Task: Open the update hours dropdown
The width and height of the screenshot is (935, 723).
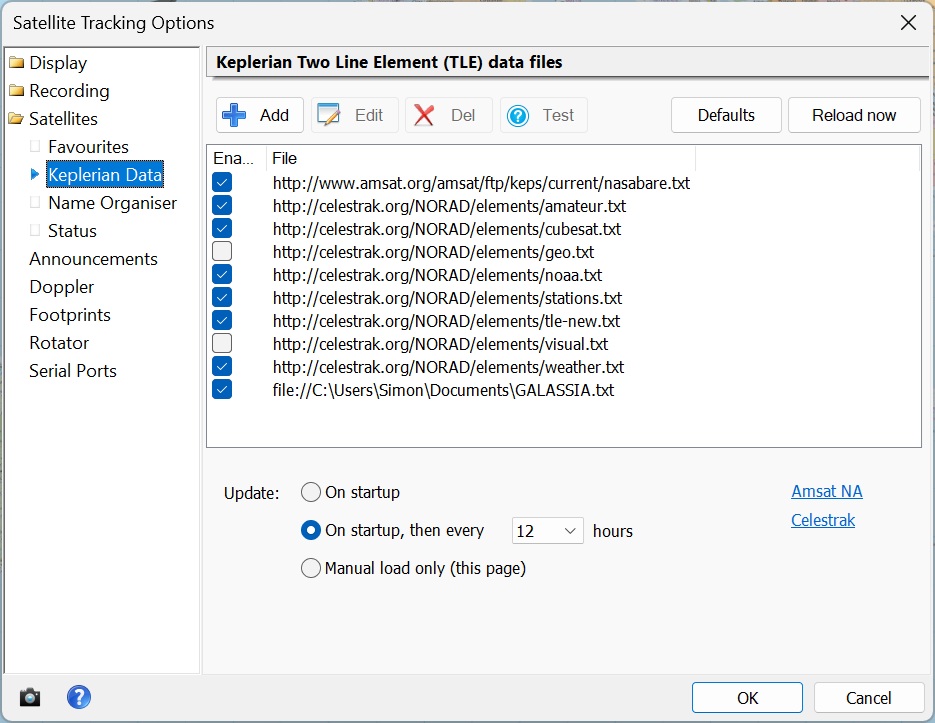Action: 547,531
